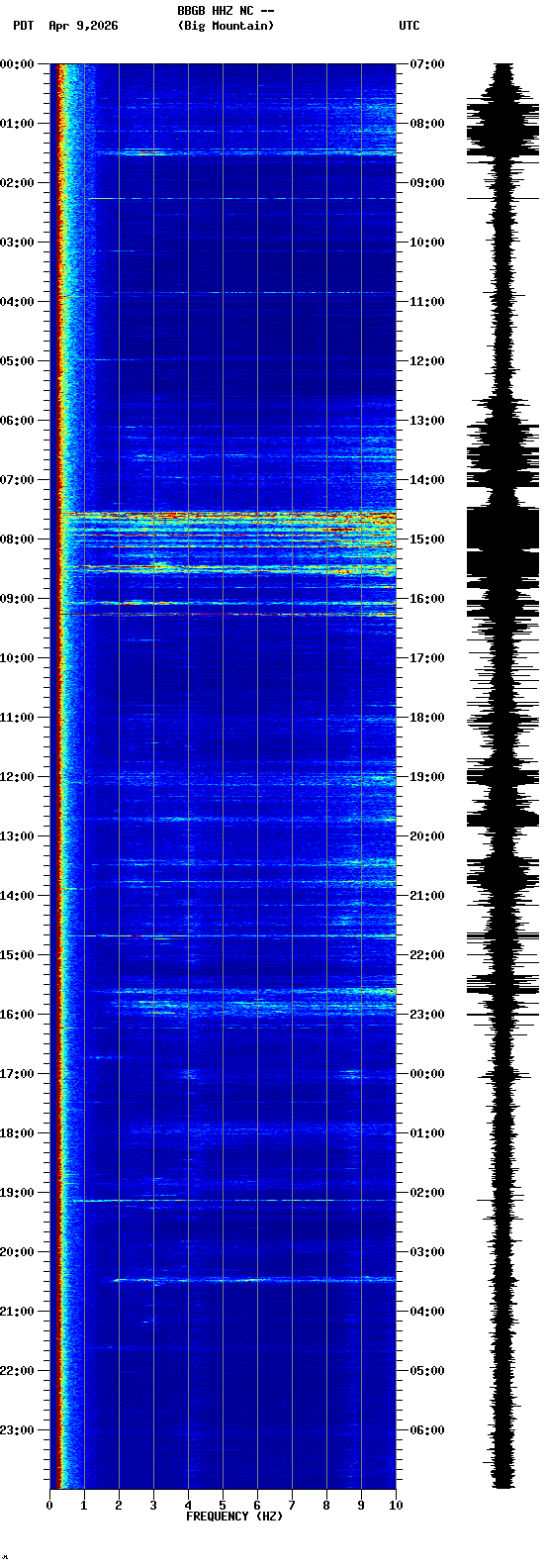This screenshot has height=1568, width=546.
Task: Click the UTC time label '23:00'
Action: coord(427,1015)
